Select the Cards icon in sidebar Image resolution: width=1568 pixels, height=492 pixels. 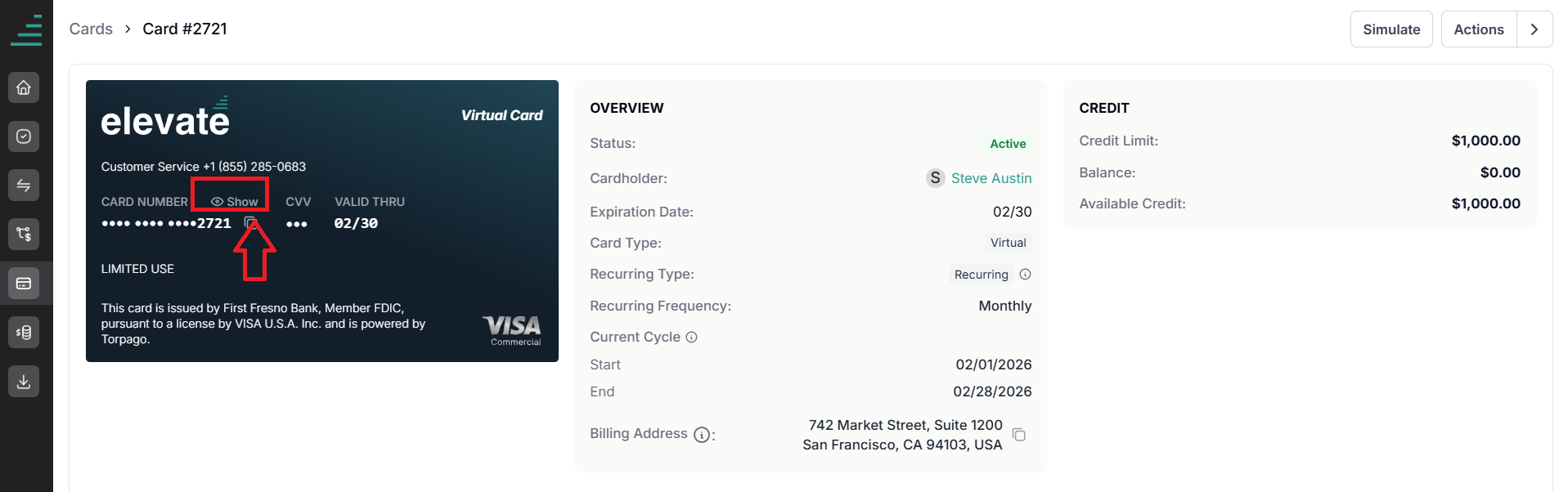[24, 284]
